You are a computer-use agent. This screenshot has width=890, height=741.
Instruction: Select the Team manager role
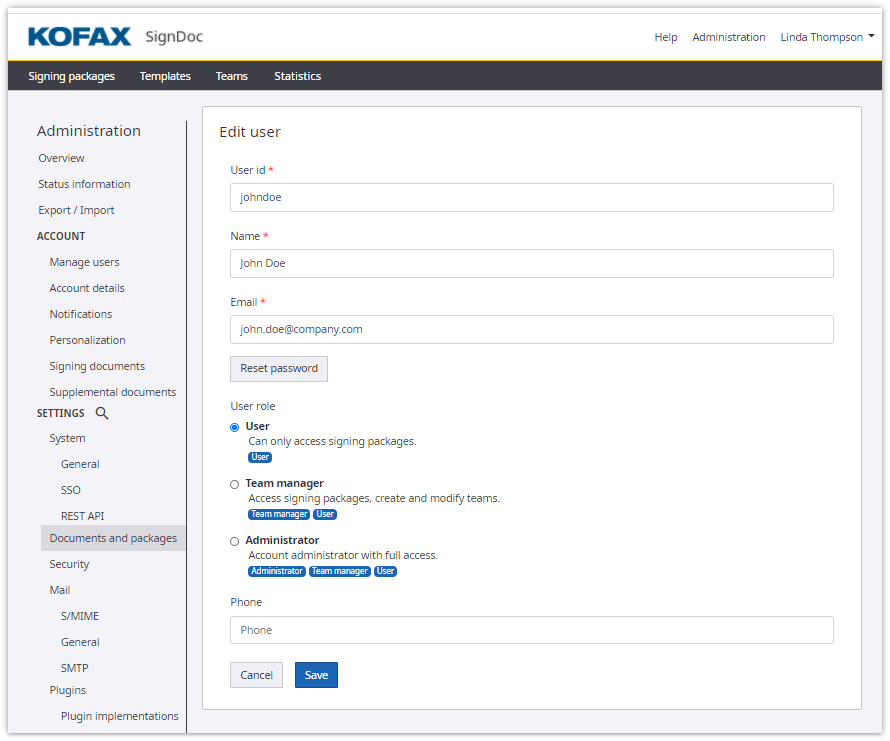click(235, 484)
